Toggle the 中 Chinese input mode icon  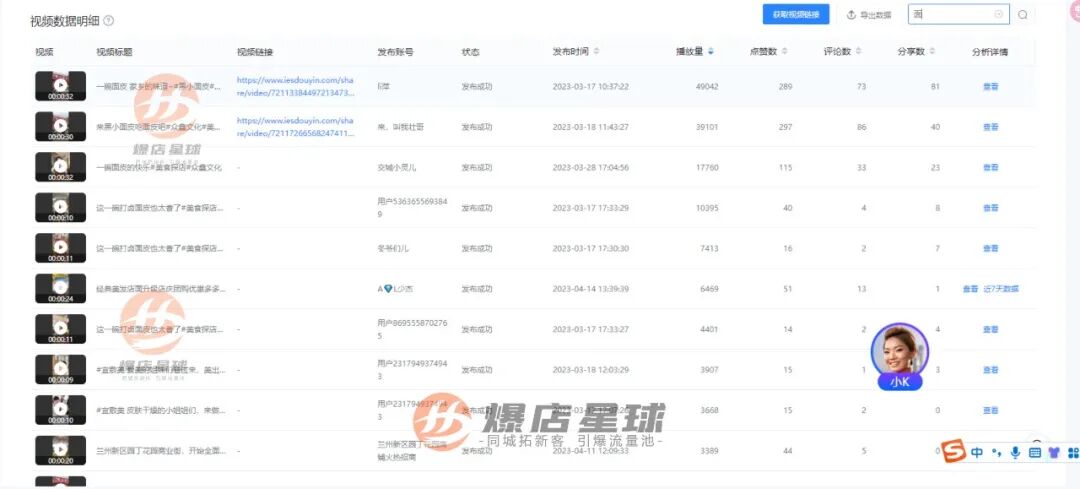click(x=977, y=452)
